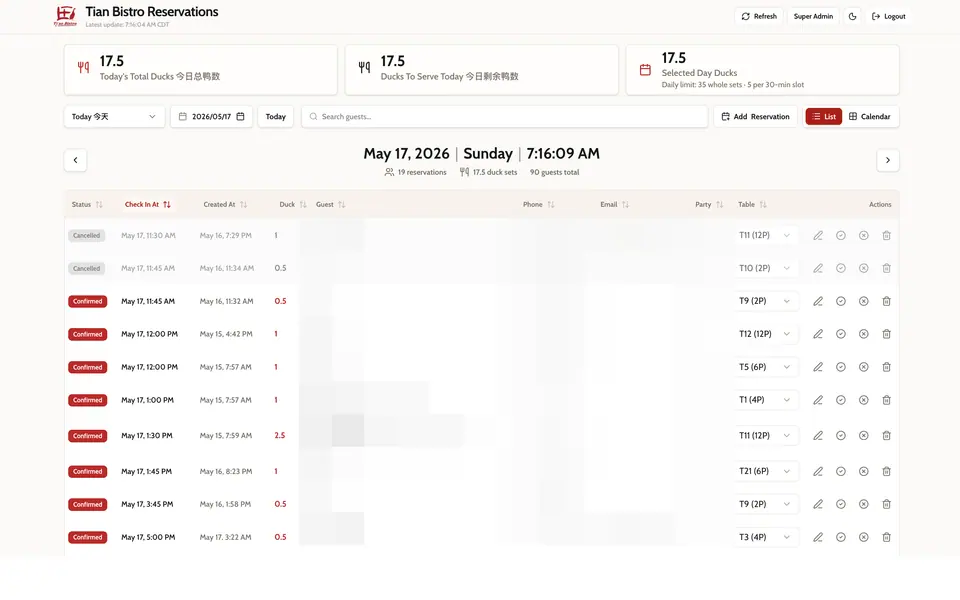The image size is (960, 600).
Task: Mark T10 (2P) reservation as checked
Action: (841, 268)
